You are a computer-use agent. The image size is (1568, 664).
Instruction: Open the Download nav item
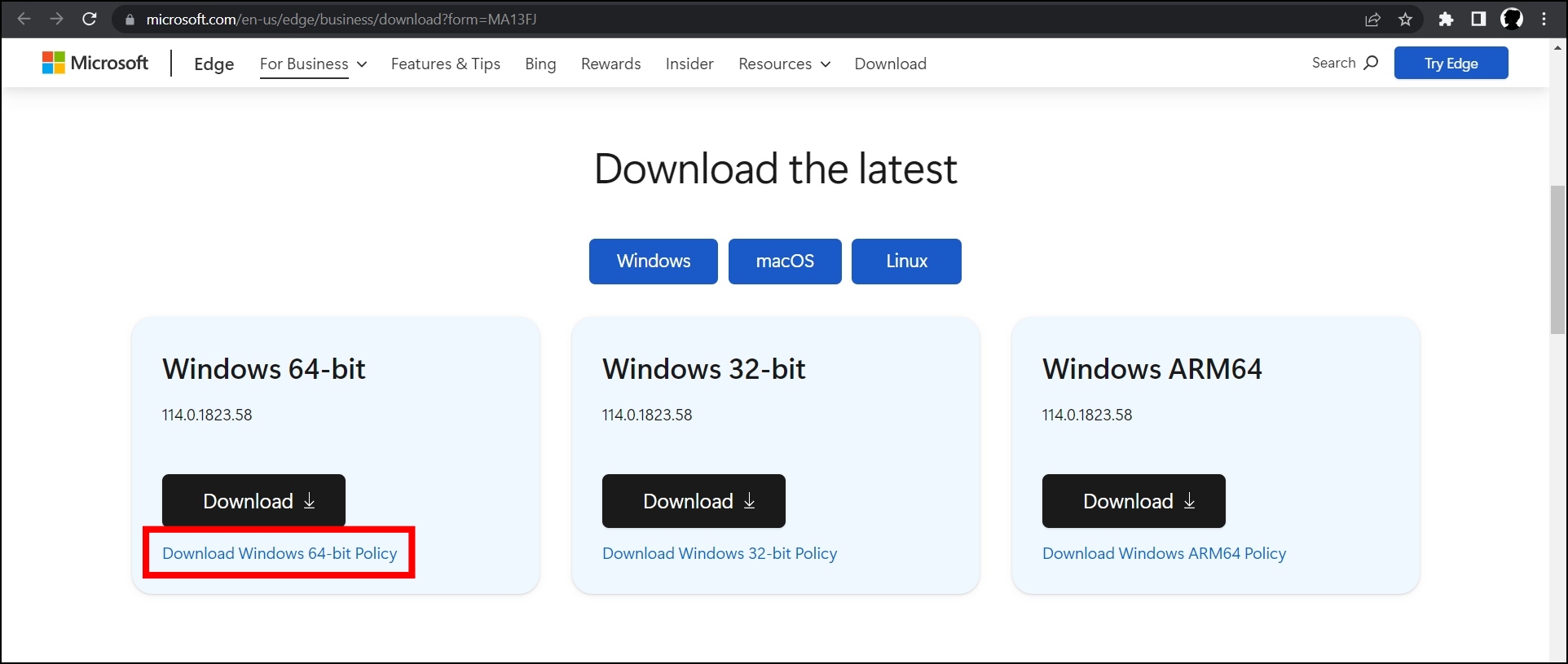pyautogui.click(x=891, y=64)
